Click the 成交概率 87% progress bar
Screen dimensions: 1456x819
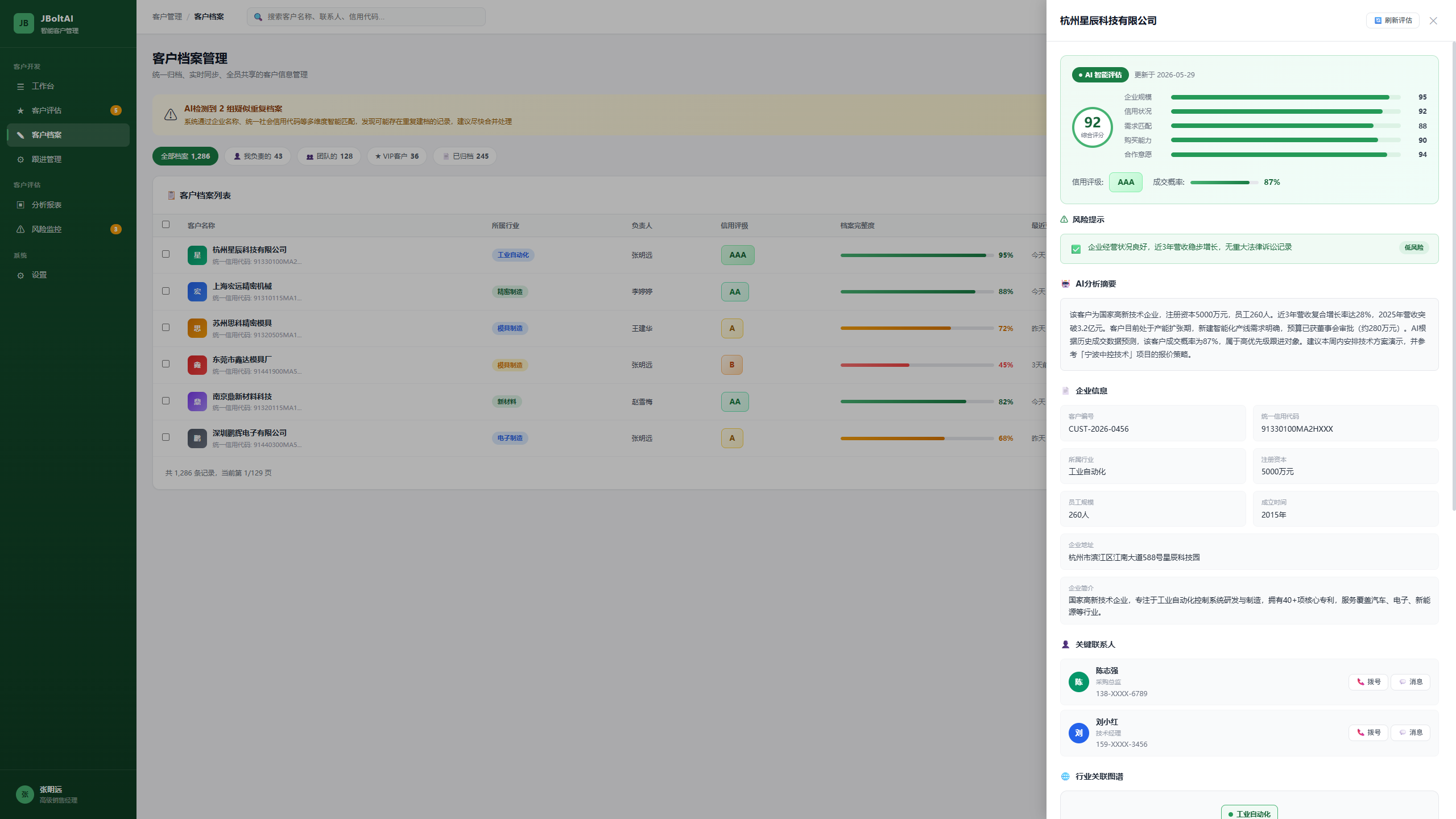1224,183
